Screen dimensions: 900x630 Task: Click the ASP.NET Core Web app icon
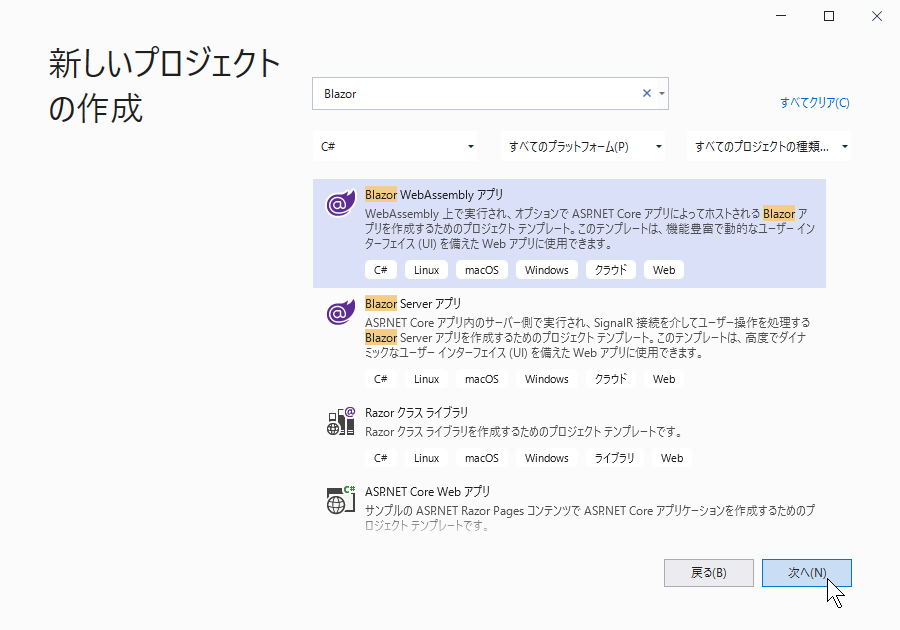pyautogui.click(x=341, y=500)
